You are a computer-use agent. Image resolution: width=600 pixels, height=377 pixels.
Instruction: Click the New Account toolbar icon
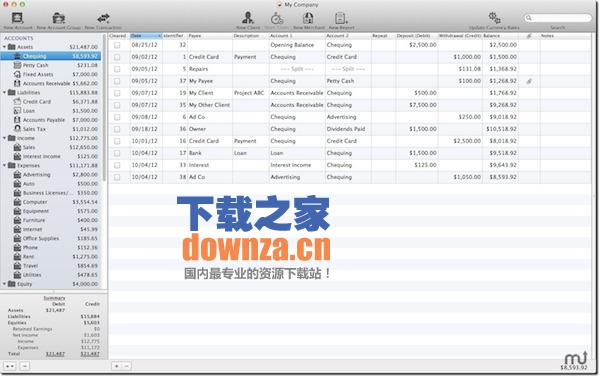pyautogui.click(x=18, y=18)
